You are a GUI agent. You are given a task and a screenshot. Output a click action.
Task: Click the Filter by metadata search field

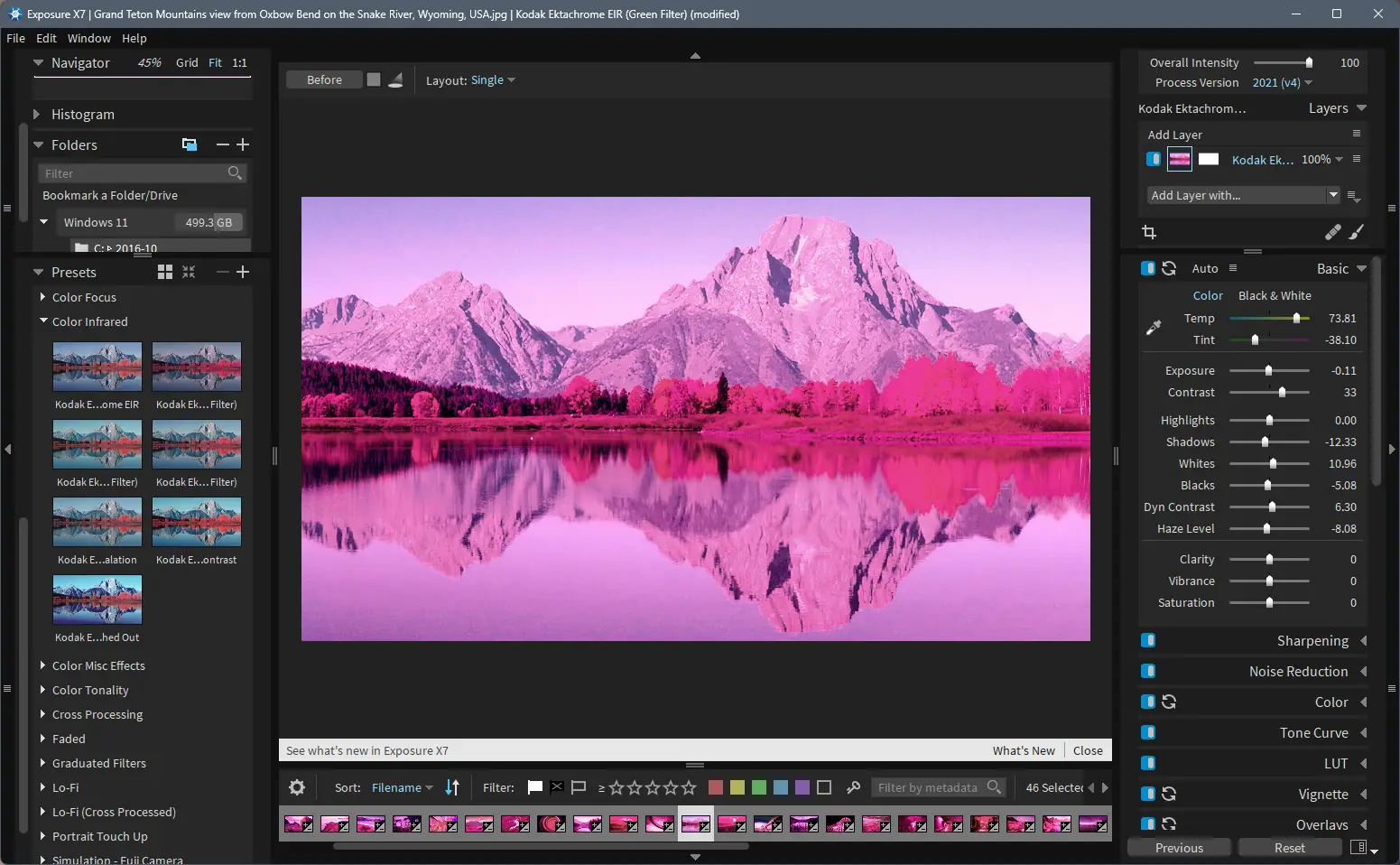coord(938,787)
